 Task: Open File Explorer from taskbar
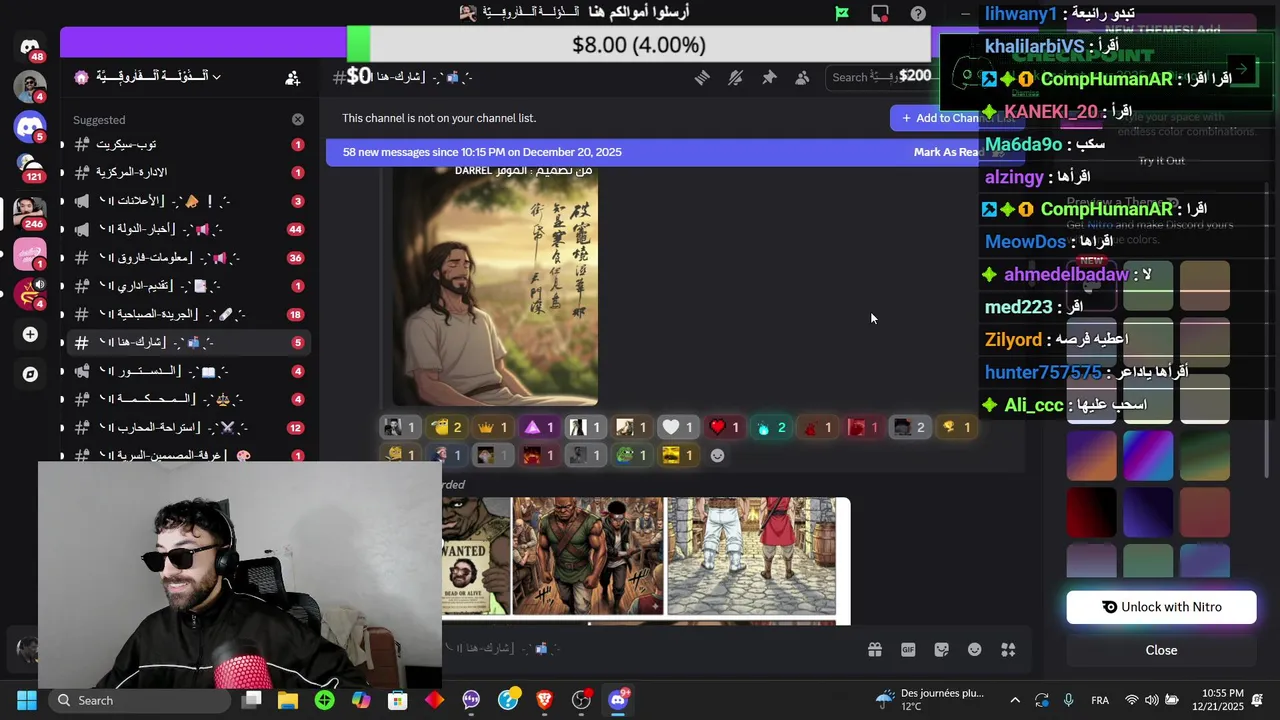pyautogui.click(x=288, y=700)
